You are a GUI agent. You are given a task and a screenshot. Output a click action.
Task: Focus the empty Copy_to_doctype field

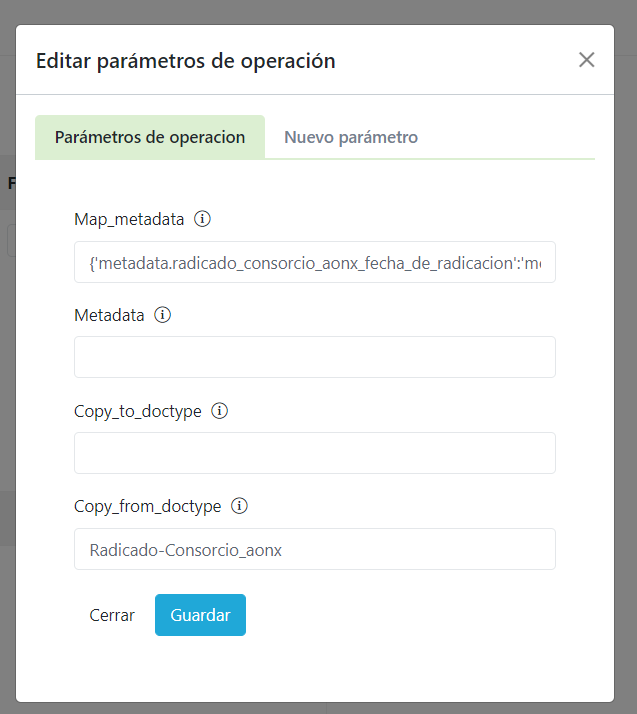point(315,453)
